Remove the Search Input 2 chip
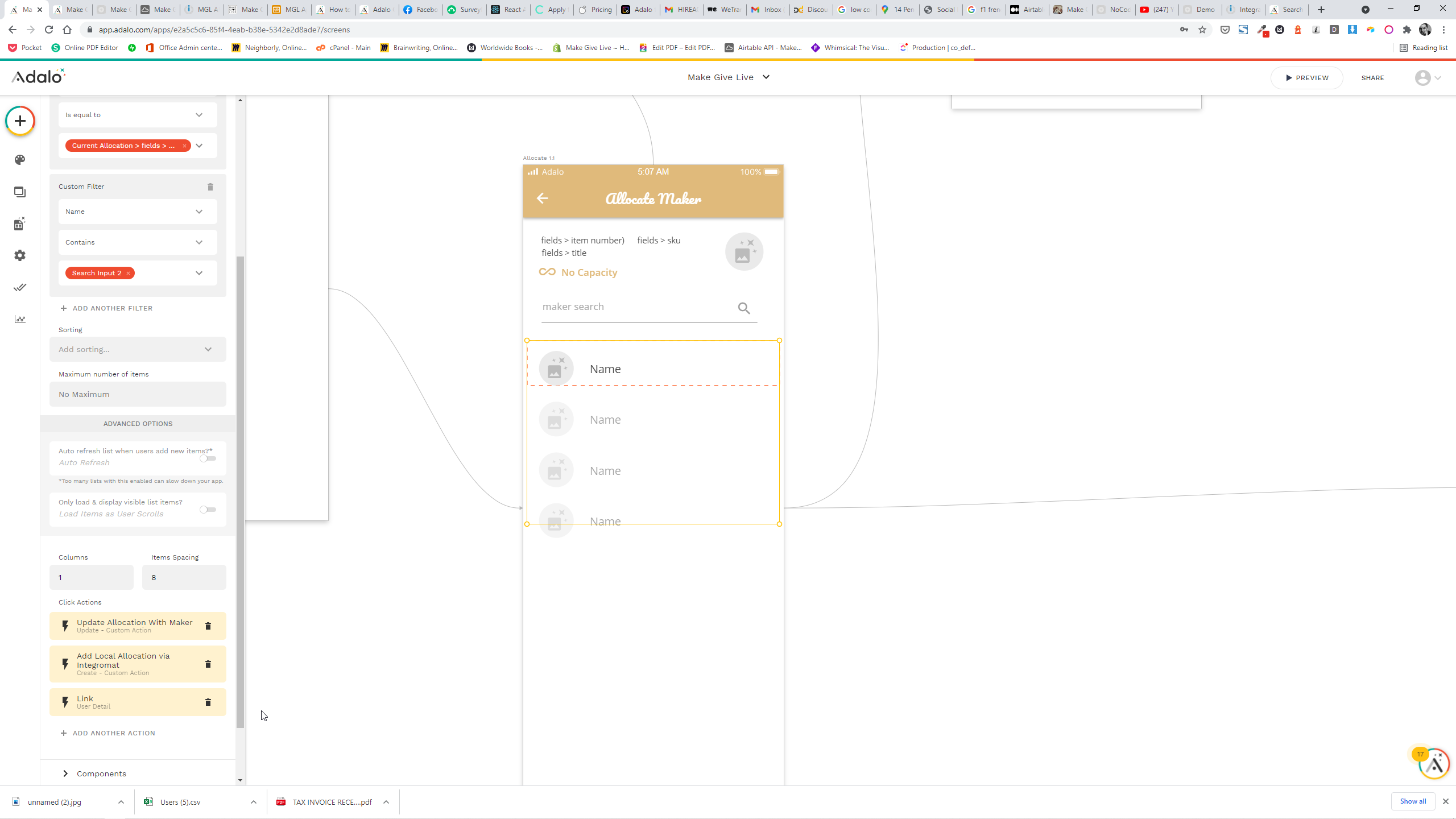Screen dimensions: 1456x819 (129, 273)
